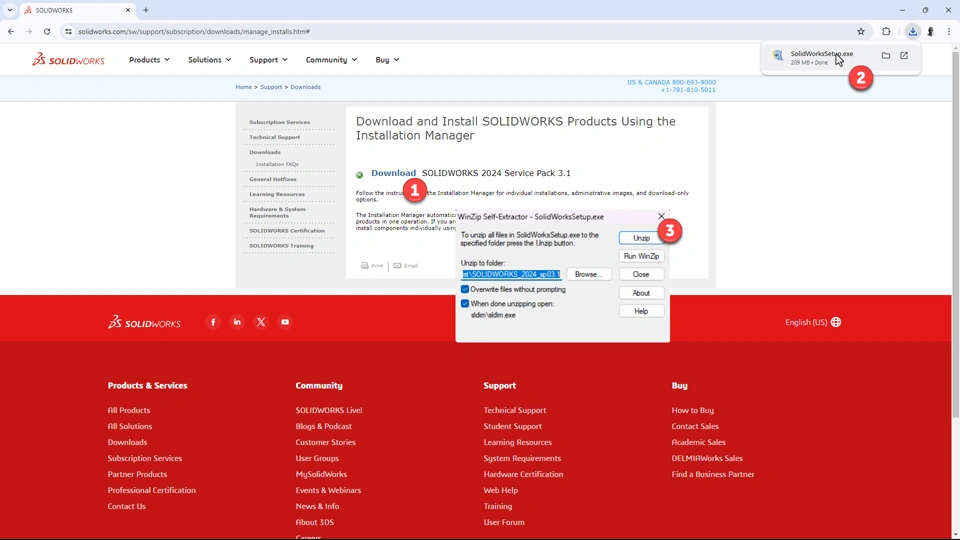Click the site information icon in address bar
The height and width of the screenshot is (540, 960).
(68, 31)
